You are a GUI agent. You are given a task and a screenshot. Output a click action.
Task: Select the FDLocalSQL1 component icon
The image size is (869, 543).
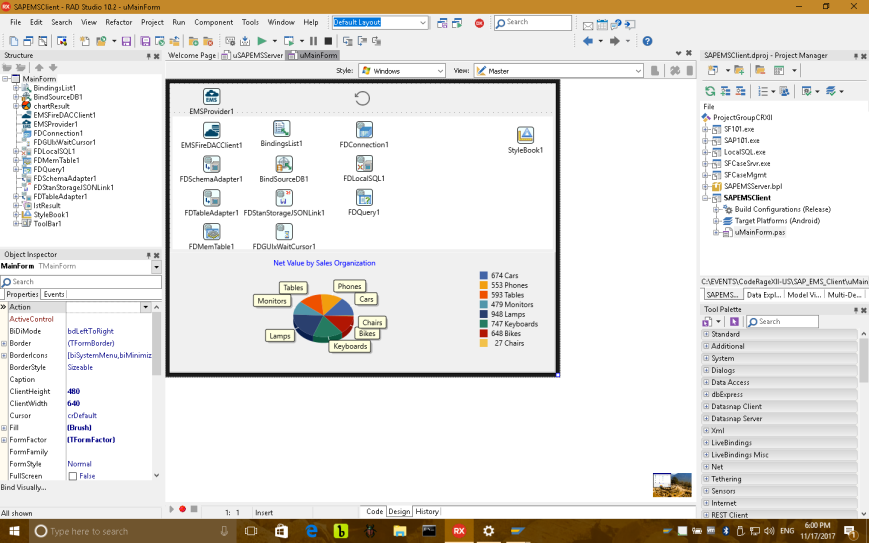[x=364, y=163]
